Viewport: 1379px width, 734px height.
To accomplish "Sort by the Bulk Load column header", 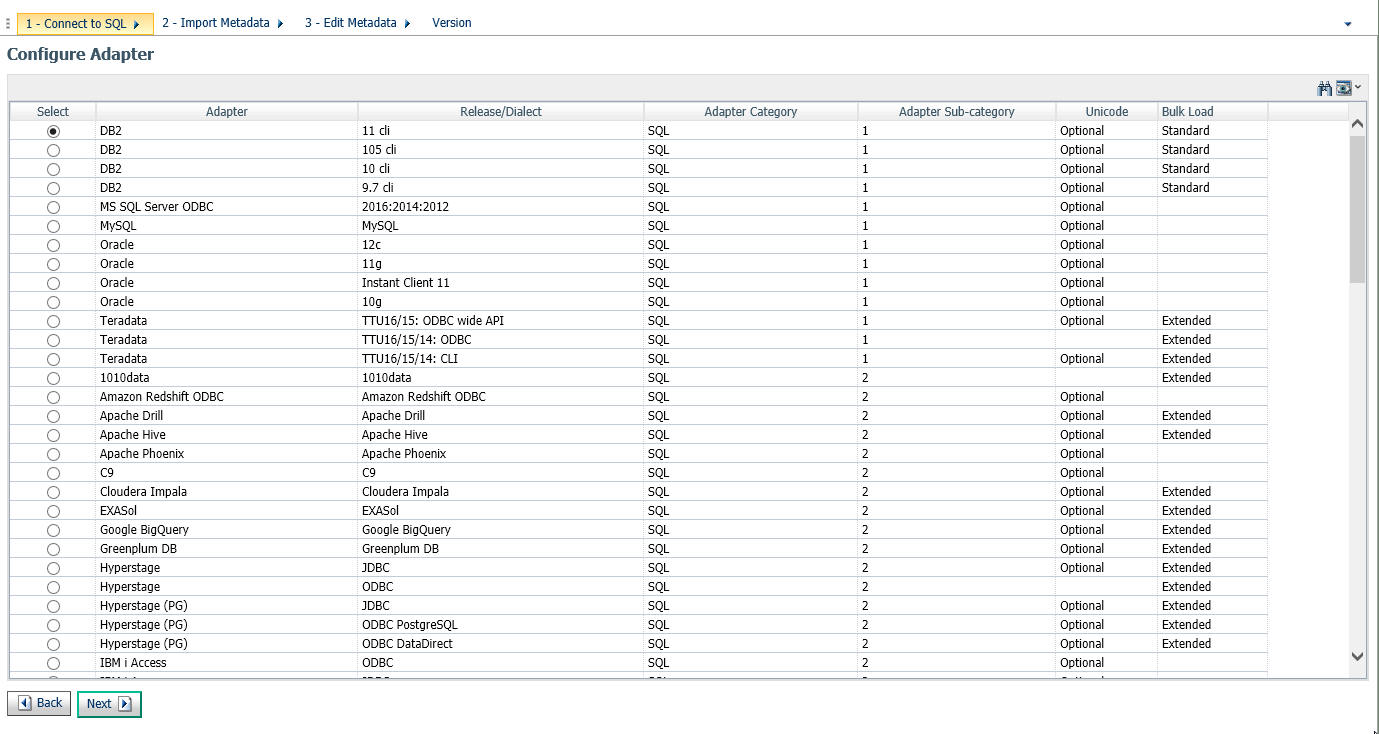I will 1212,112.
